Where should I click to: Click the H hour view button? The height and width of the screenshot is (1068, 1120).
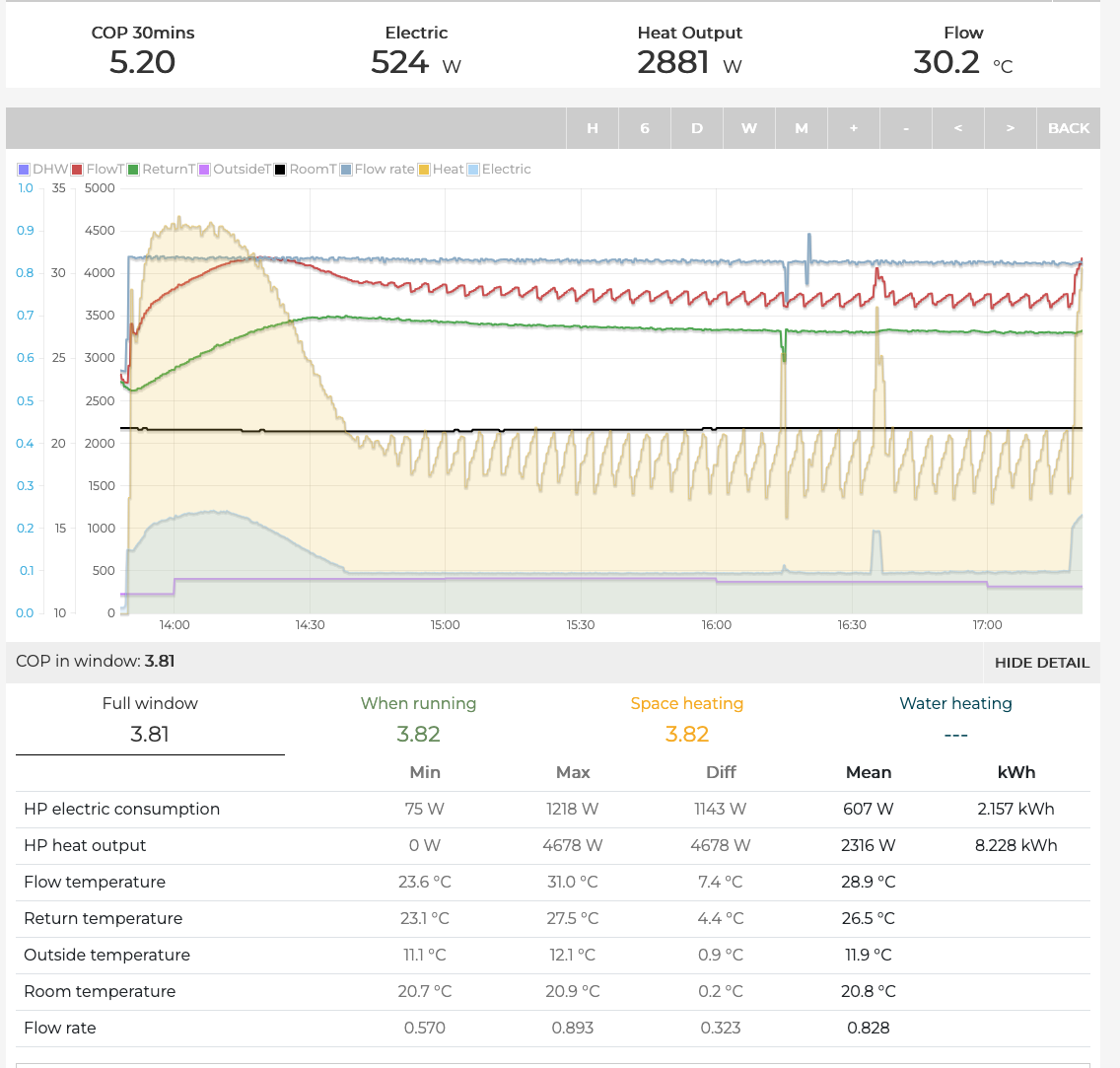coord(593,128)
